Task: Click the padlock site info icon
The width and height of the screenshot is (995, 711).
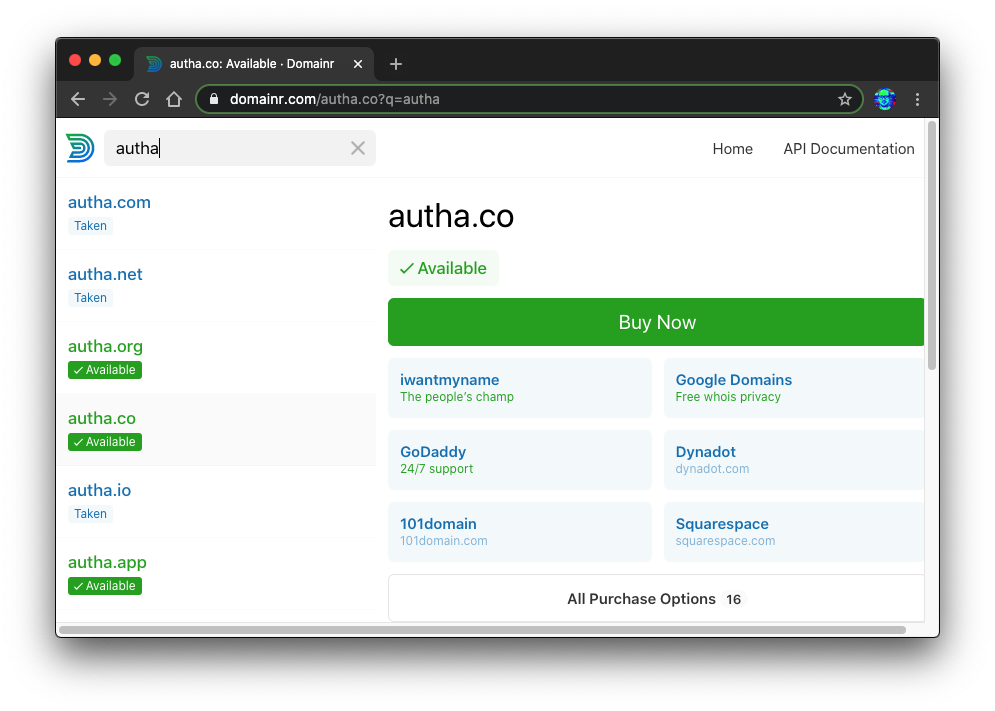Action: 214,99
